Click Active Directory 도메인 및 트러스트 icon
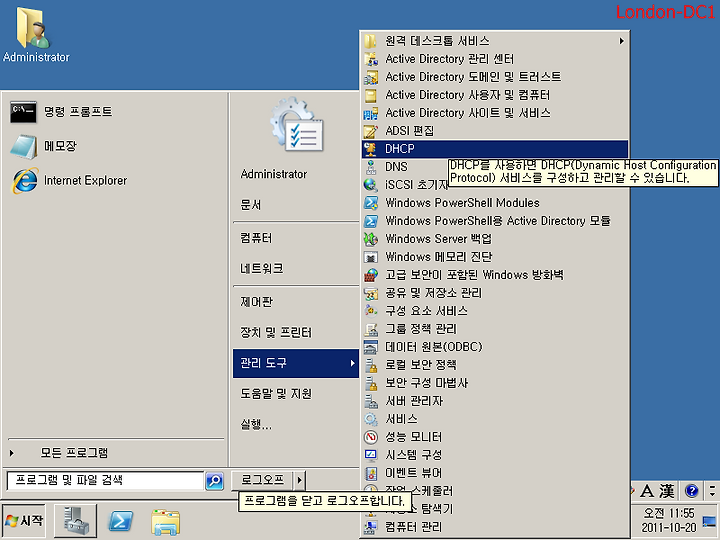The image size is (720, 540). point(371,77)
